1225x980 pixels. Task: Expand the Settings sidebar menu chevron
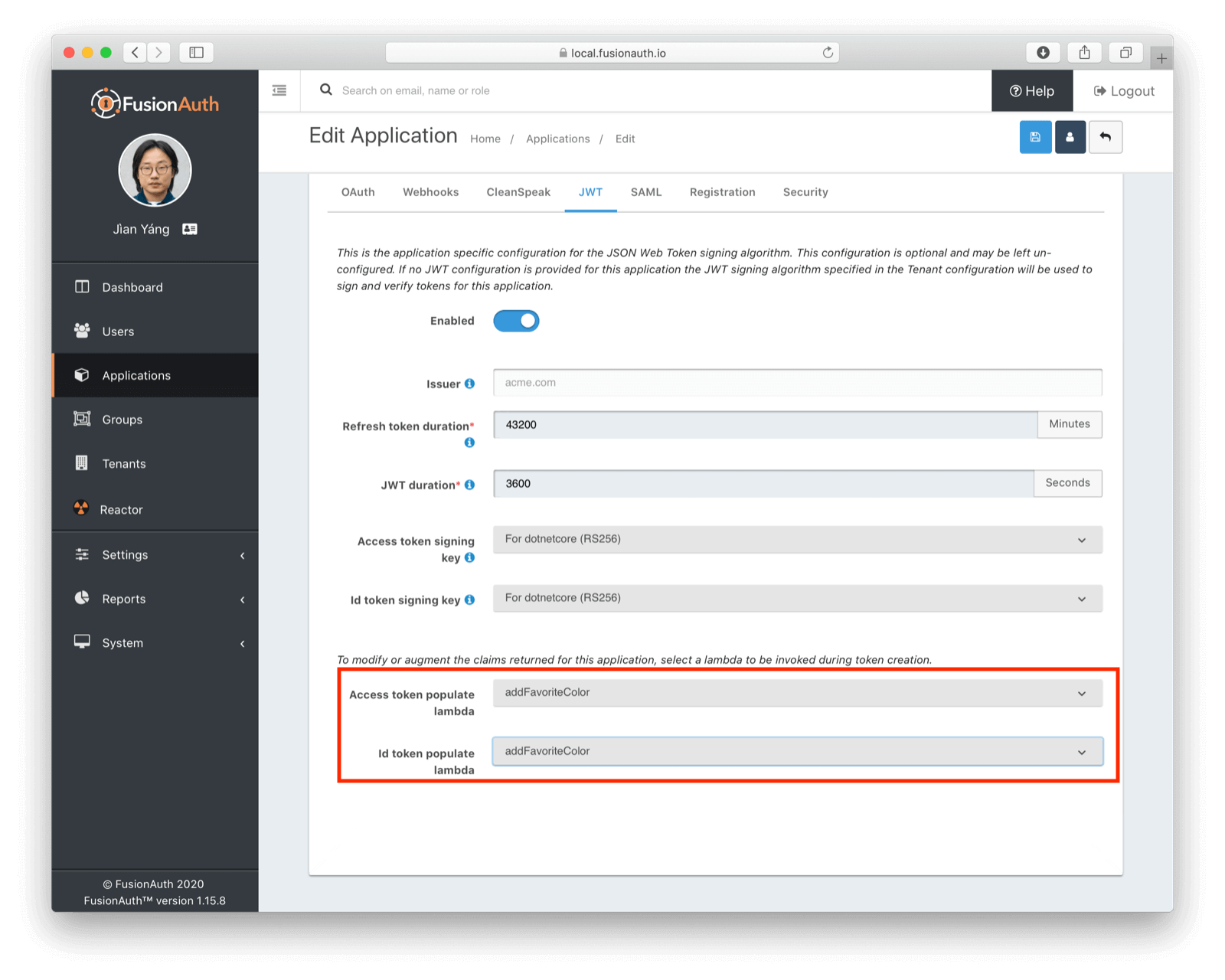click(243, 555)
